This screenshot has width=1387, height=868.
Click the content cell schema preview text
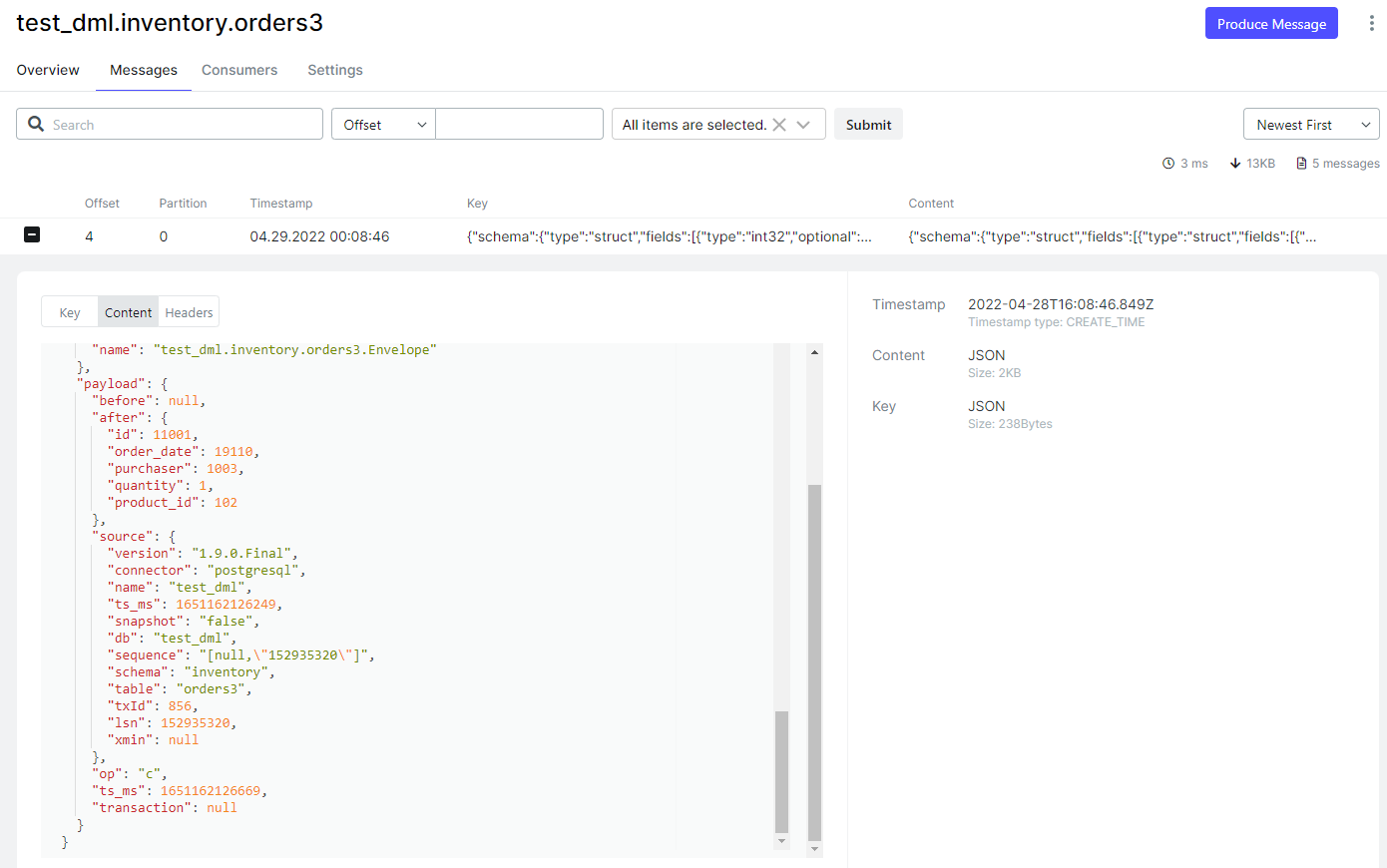tap(1113, 236)
